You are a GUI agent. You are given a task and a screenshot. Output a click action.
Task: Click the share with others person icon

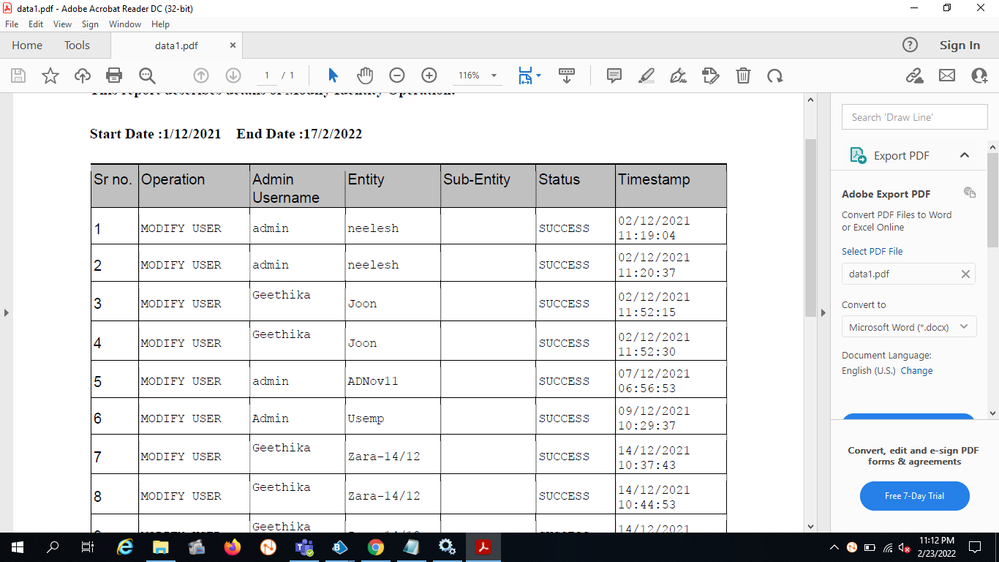point(979,76)
